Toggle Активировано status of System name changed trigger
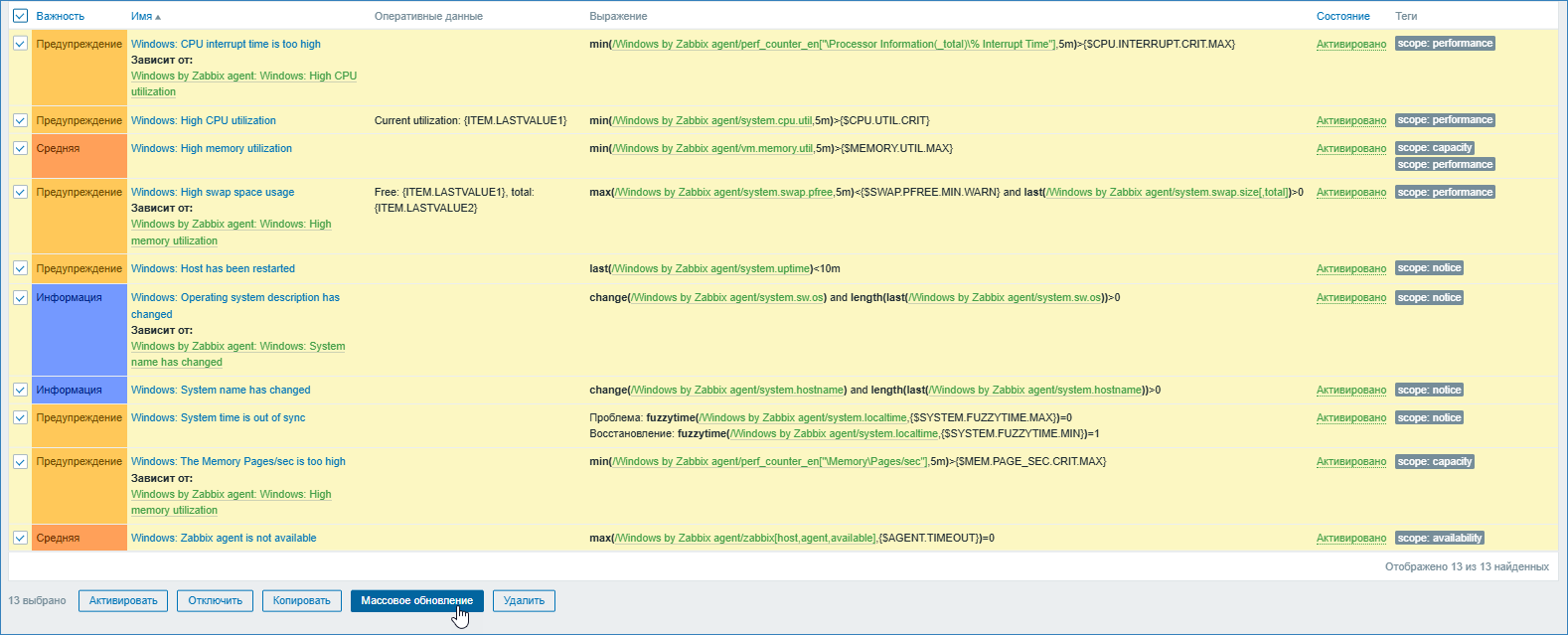 1350,390
